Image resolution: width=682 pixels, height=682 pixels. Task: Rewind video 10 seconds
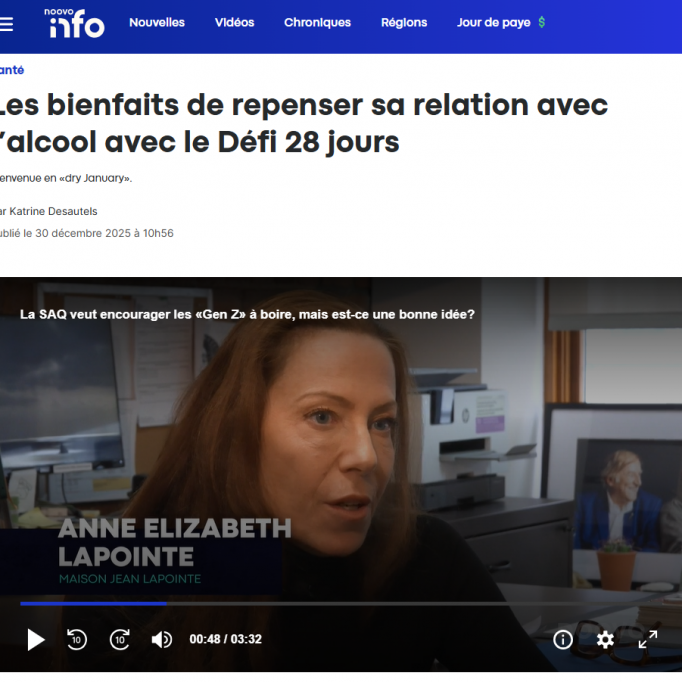point(77,639)
